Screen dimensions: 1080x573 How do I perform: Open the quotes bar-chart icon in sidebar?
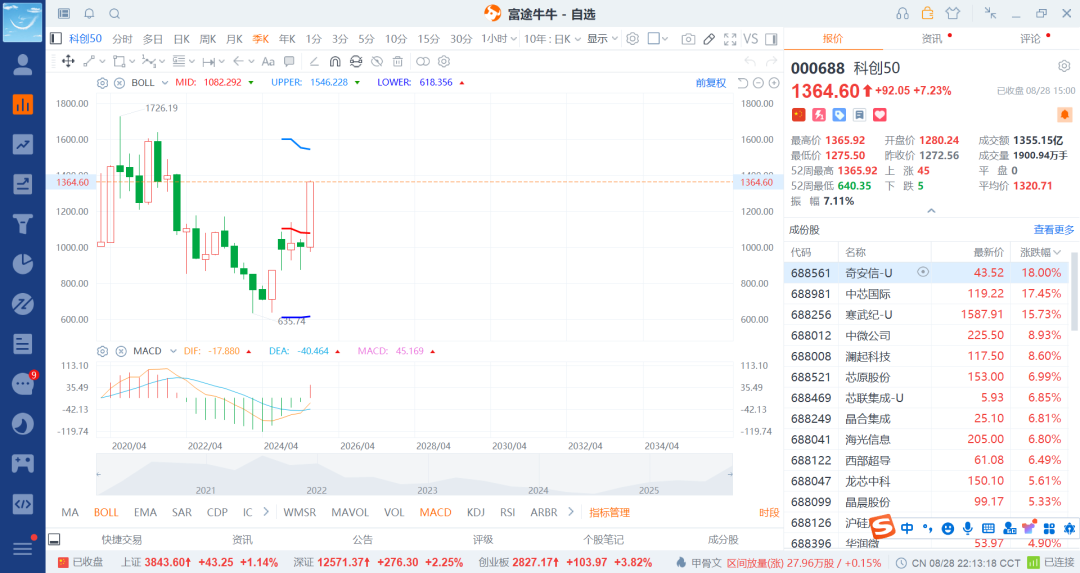point(23,105)
